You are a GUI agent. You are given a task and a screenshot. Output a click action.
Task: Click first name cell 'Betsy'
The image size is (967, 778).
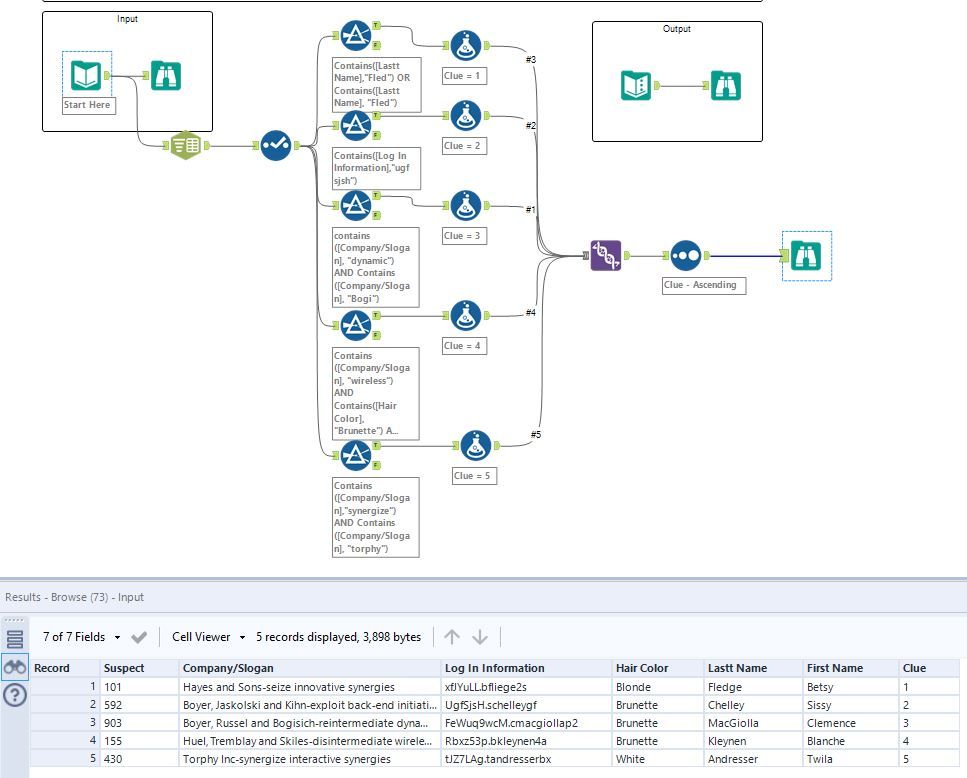tap(851, 687)
